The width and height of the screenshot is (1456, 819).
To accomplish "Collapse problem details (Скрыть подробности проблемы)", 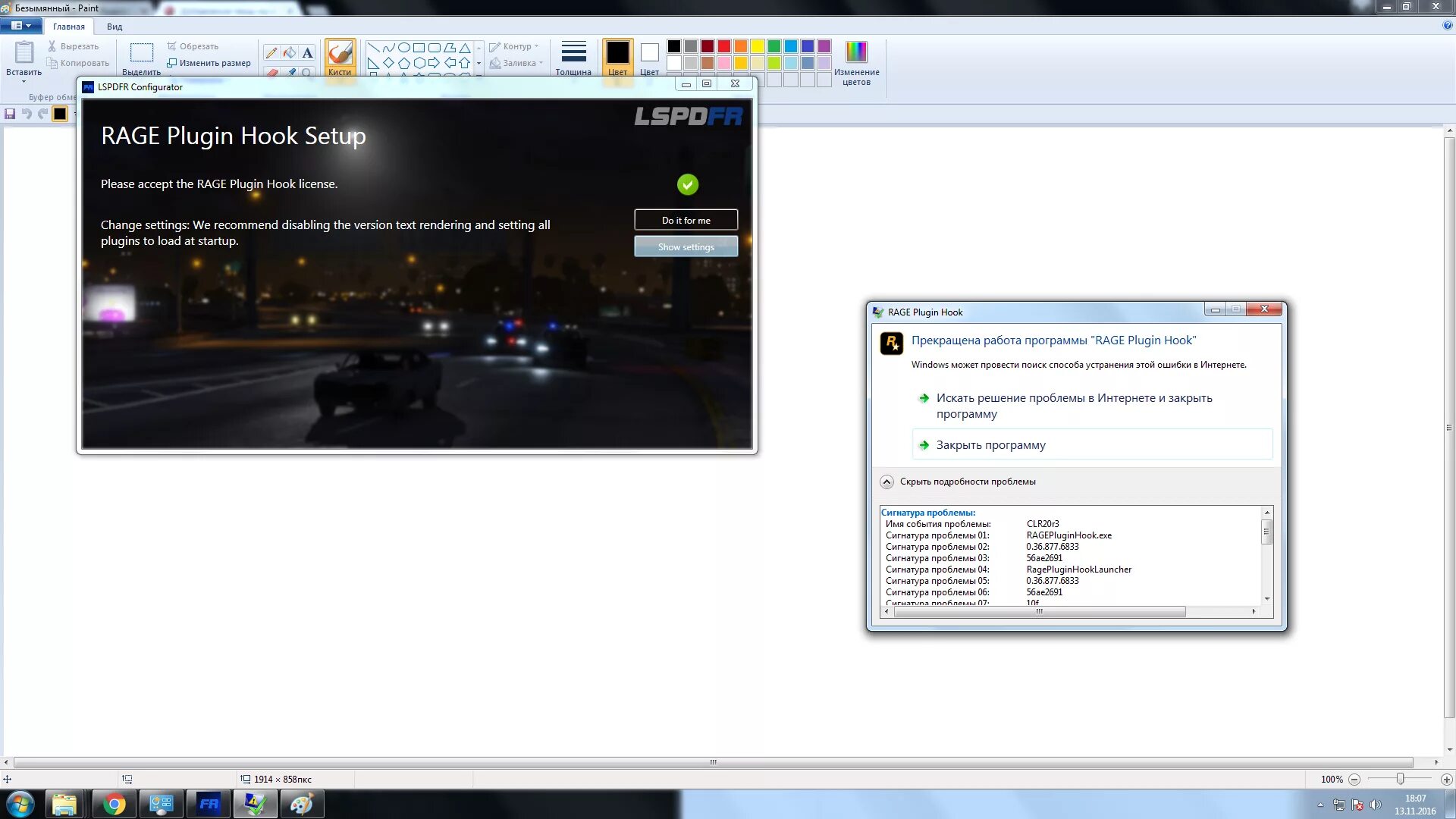I will [959, 482].
